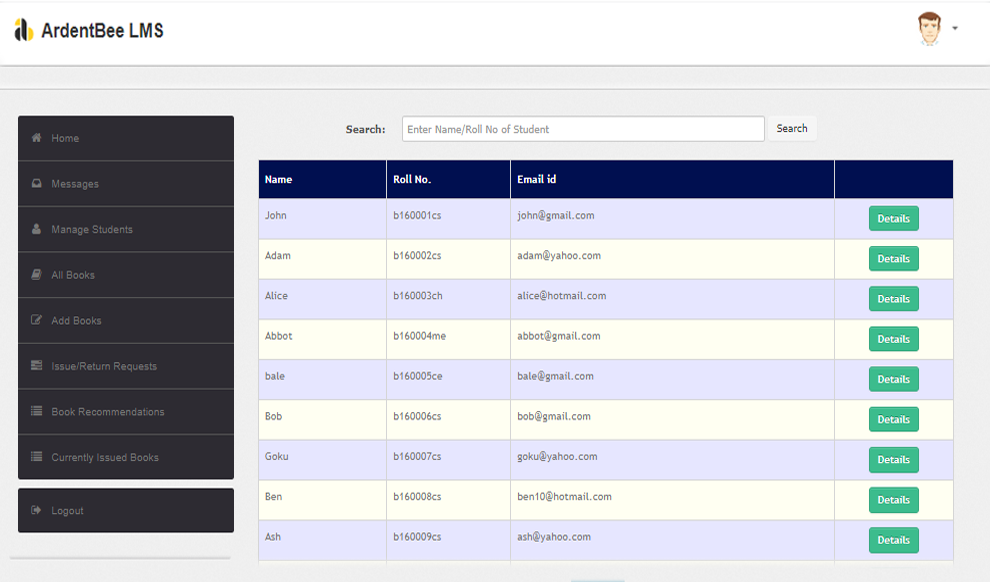Click the Add Books edit icon
The image size is (990, 582).
(37, 321)
